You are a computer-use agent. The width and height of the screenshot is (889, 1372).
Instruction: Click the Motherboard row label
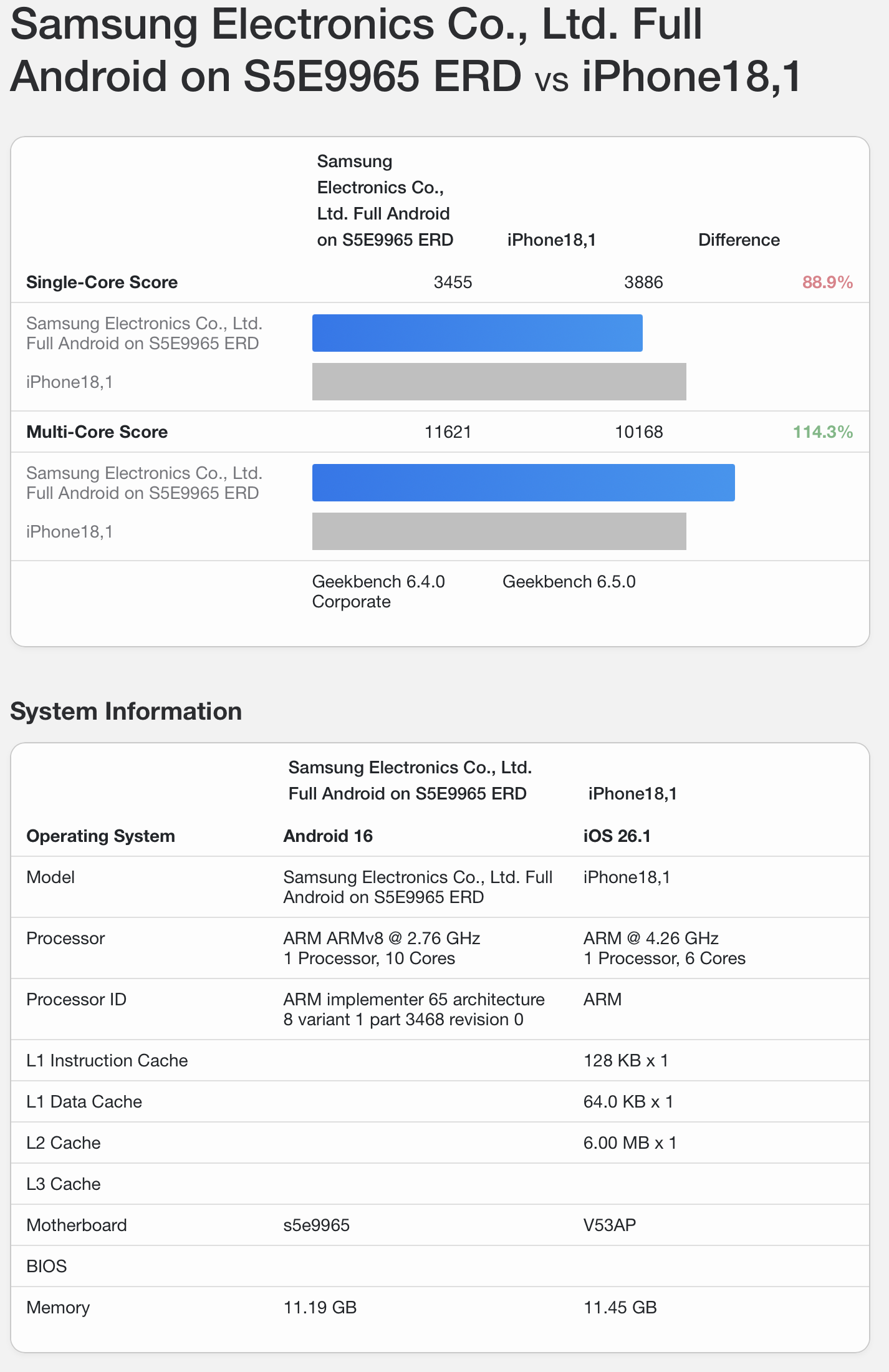click(76, 1225)
